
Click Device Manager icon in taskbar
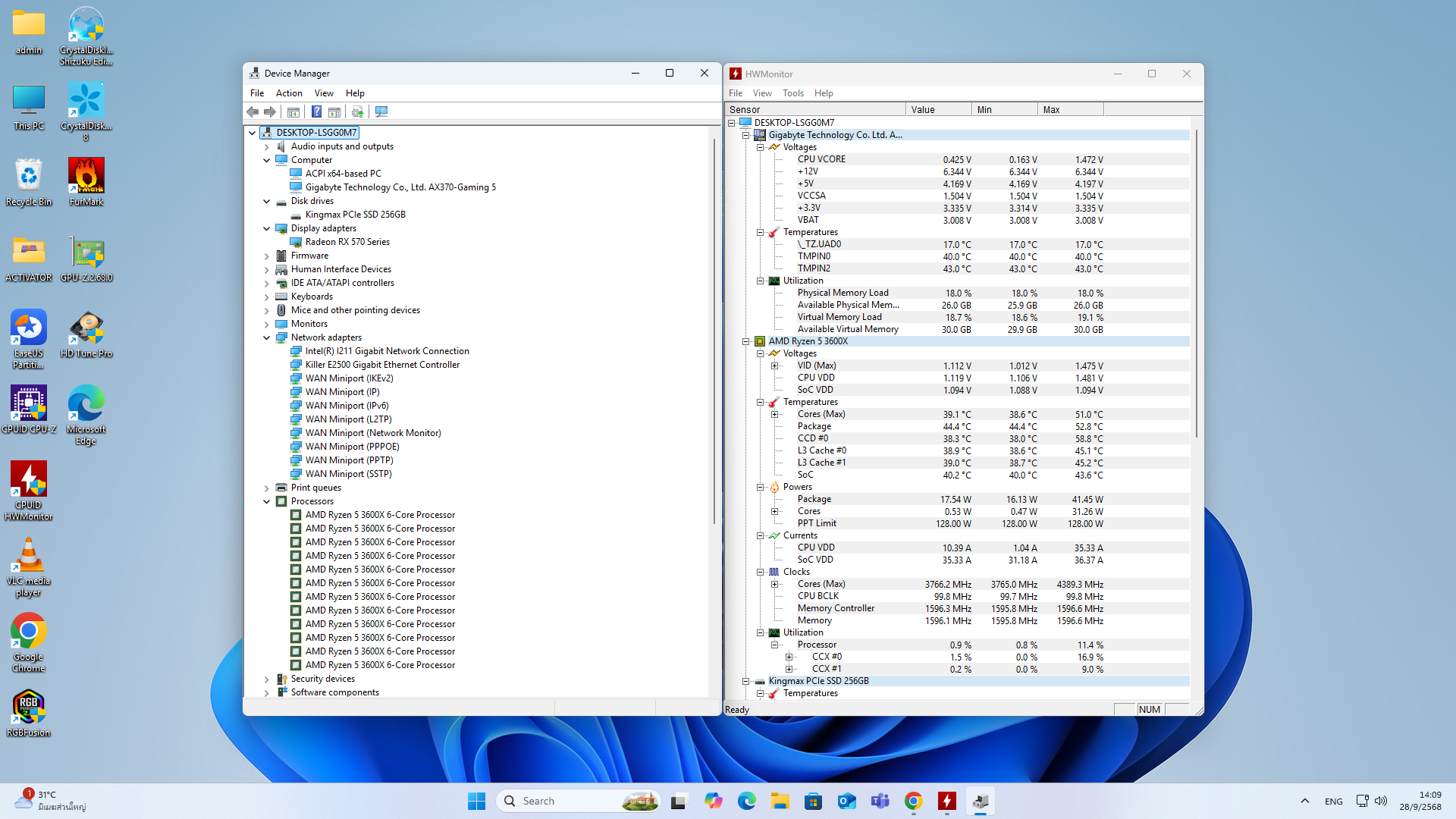[981, 801]
